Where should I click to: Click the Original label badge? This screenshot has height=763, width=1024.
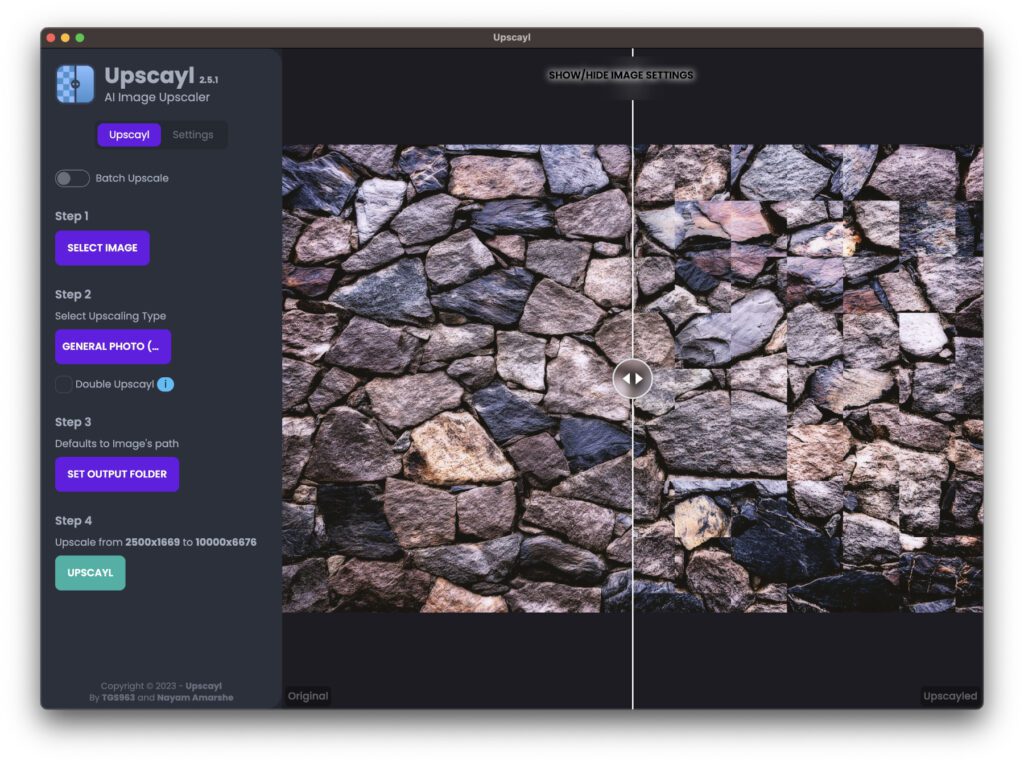tap(308, 696)
